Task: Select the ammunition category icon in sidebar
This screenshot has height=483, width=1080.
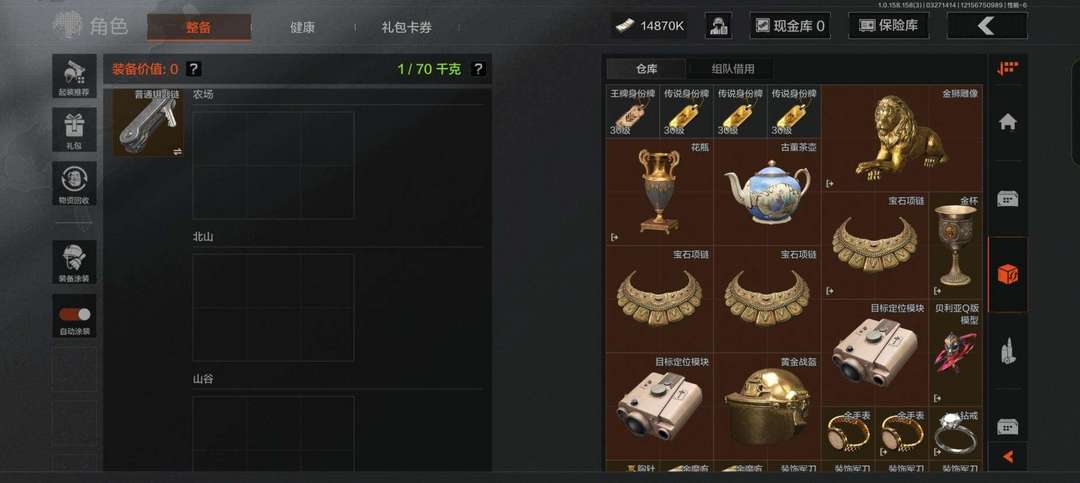Action: (1008, 351)
